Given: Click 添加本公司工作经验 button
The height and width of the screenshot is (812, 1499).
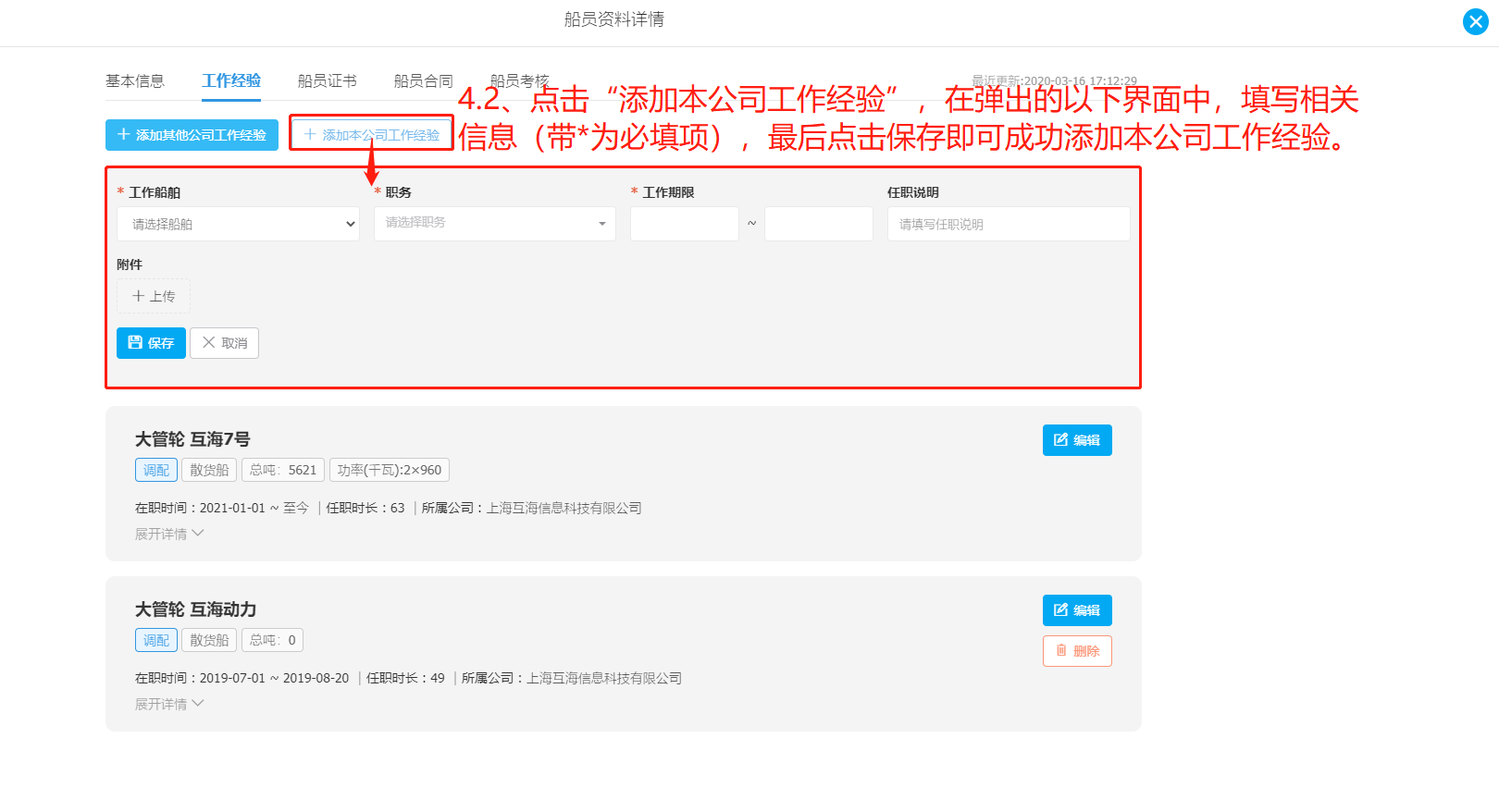Looking at the screenshot, I should tap(372, 135).
